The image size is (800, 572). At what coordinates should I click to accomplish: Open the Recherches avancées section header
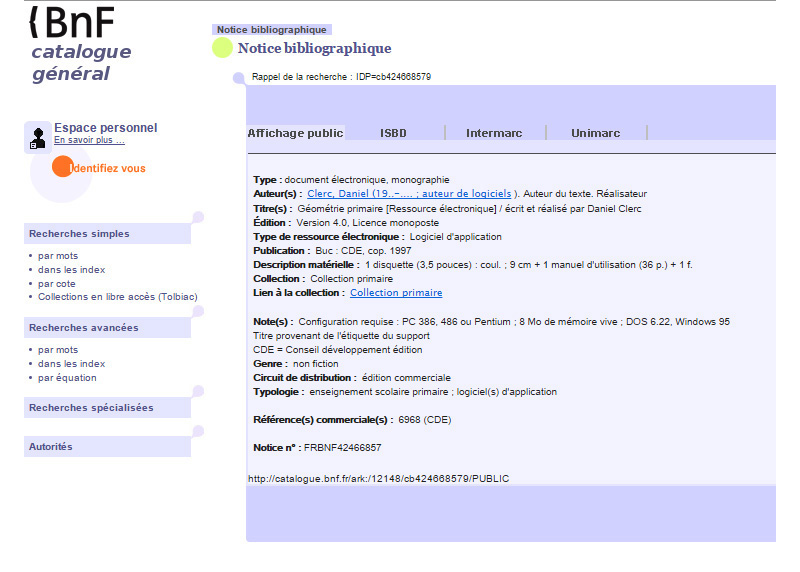pos(107,328)
